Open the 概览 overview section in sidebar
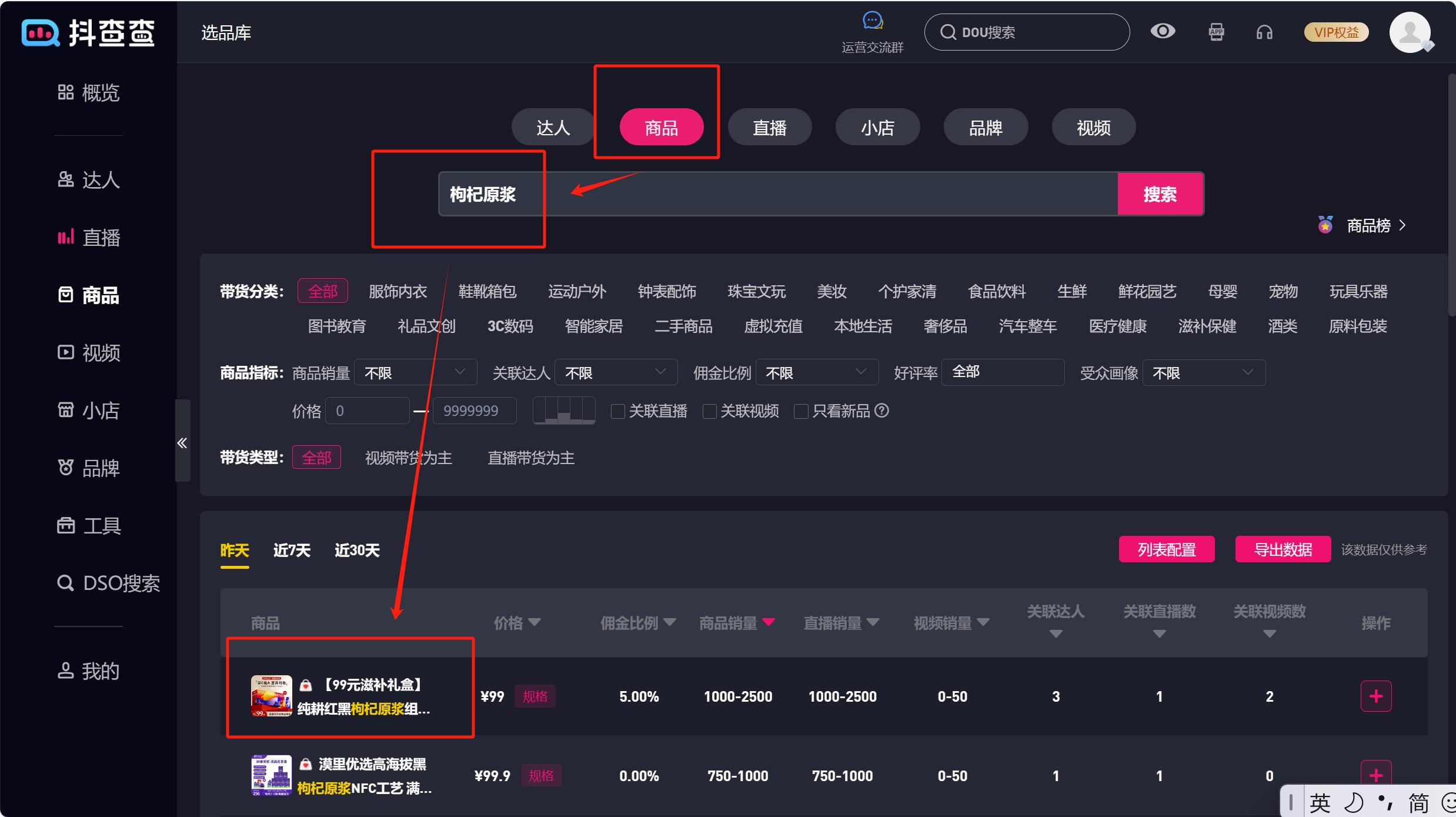This screenshot has width=1456, height=817. coord(100,92)
